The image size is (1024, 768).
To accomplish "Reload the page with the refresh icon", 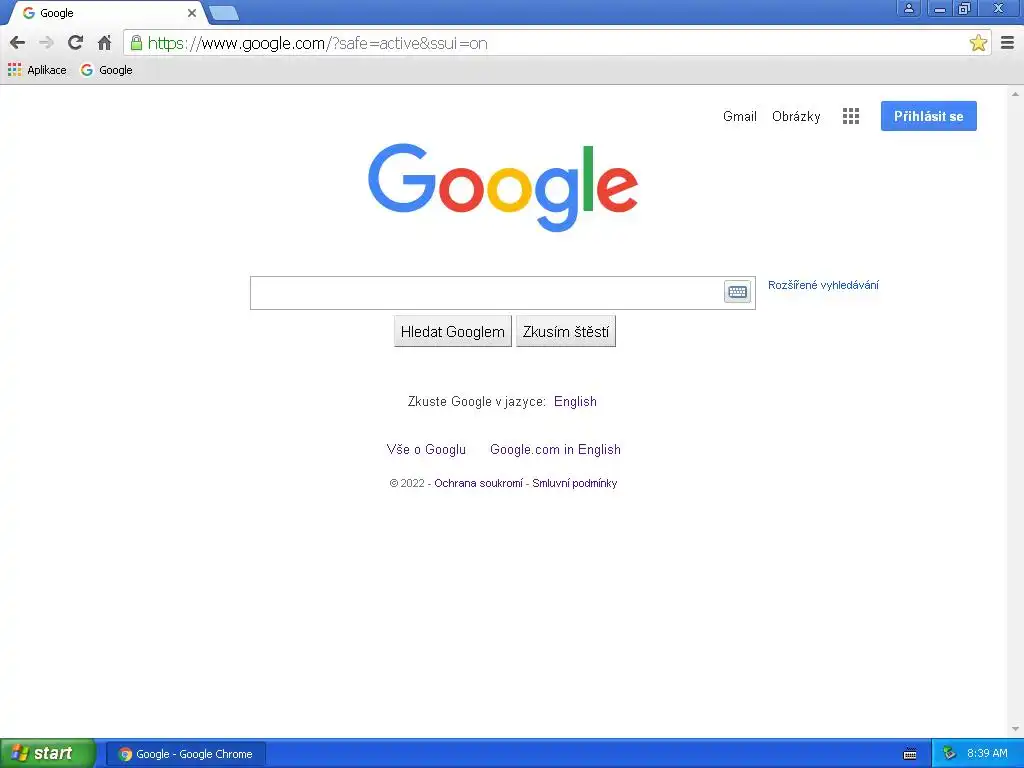I will (x=75, y=43).
